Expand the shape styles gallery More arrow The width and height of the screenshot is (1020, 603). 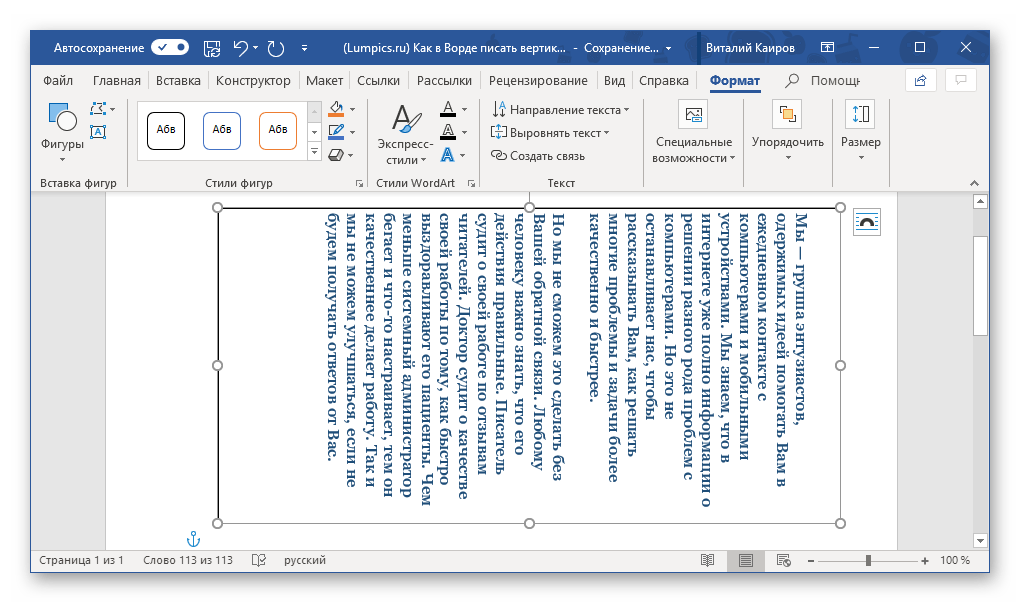314,152
